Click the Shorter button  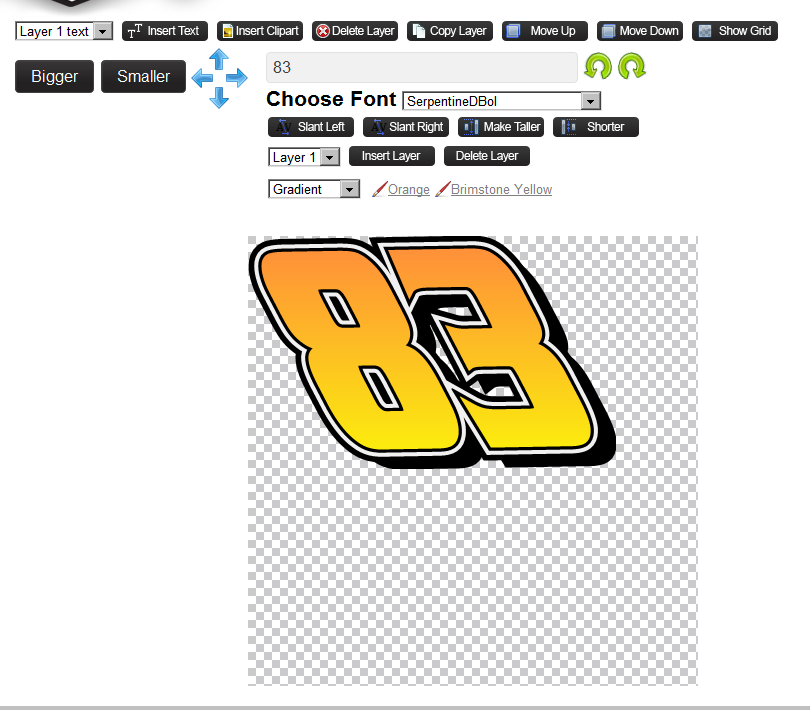click(x=596, y=127)
